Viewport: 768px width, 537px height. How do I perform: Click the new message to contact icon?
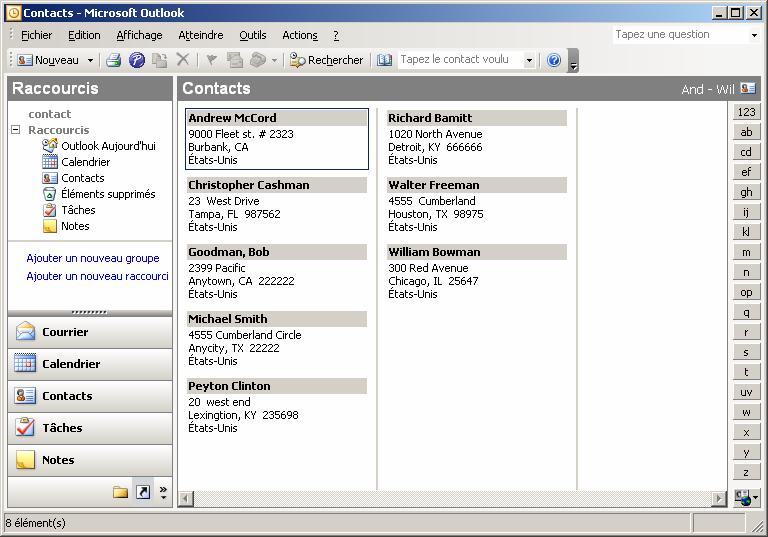235,60
